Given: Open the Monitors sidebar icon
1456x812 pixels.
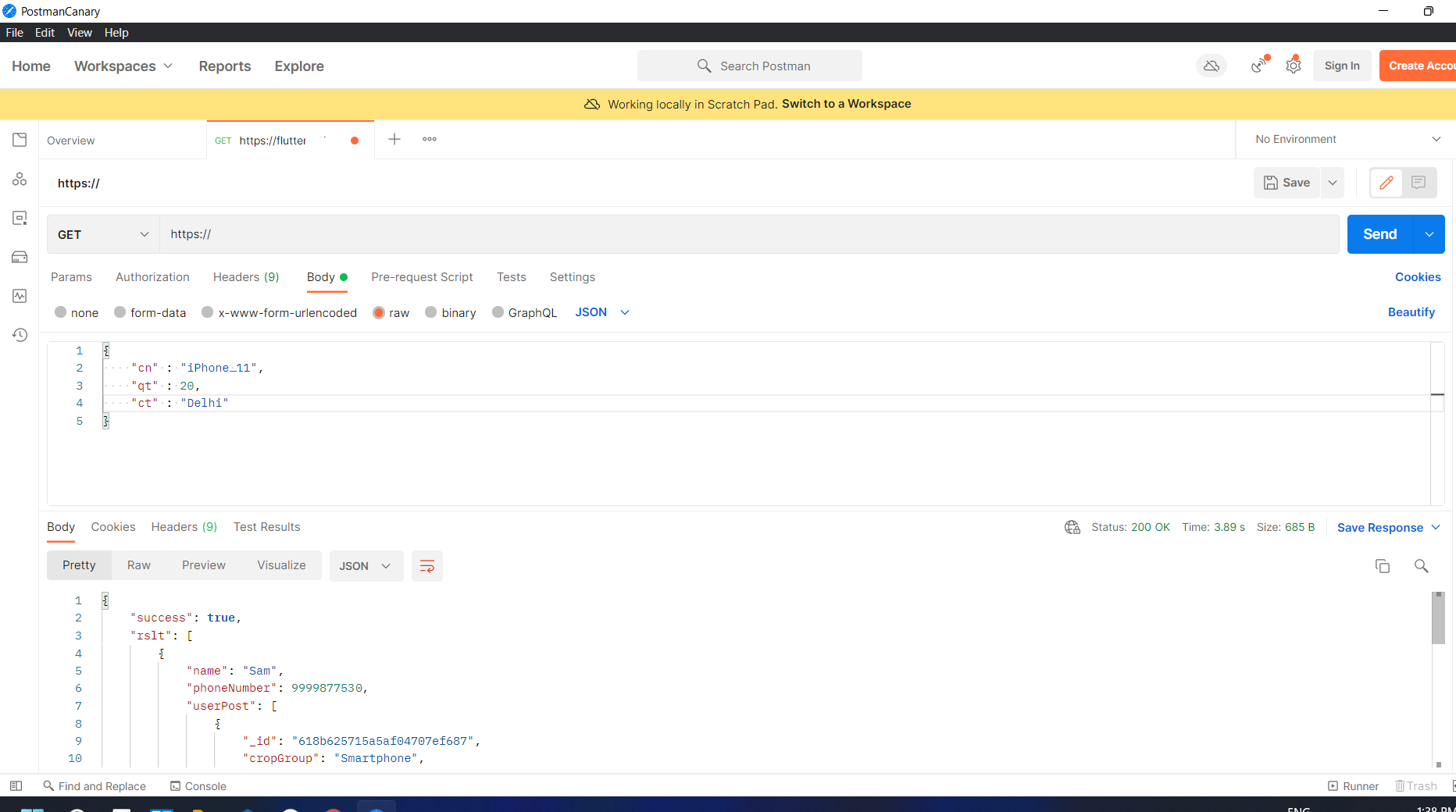Looking at the screenshot, I should 20,296.
